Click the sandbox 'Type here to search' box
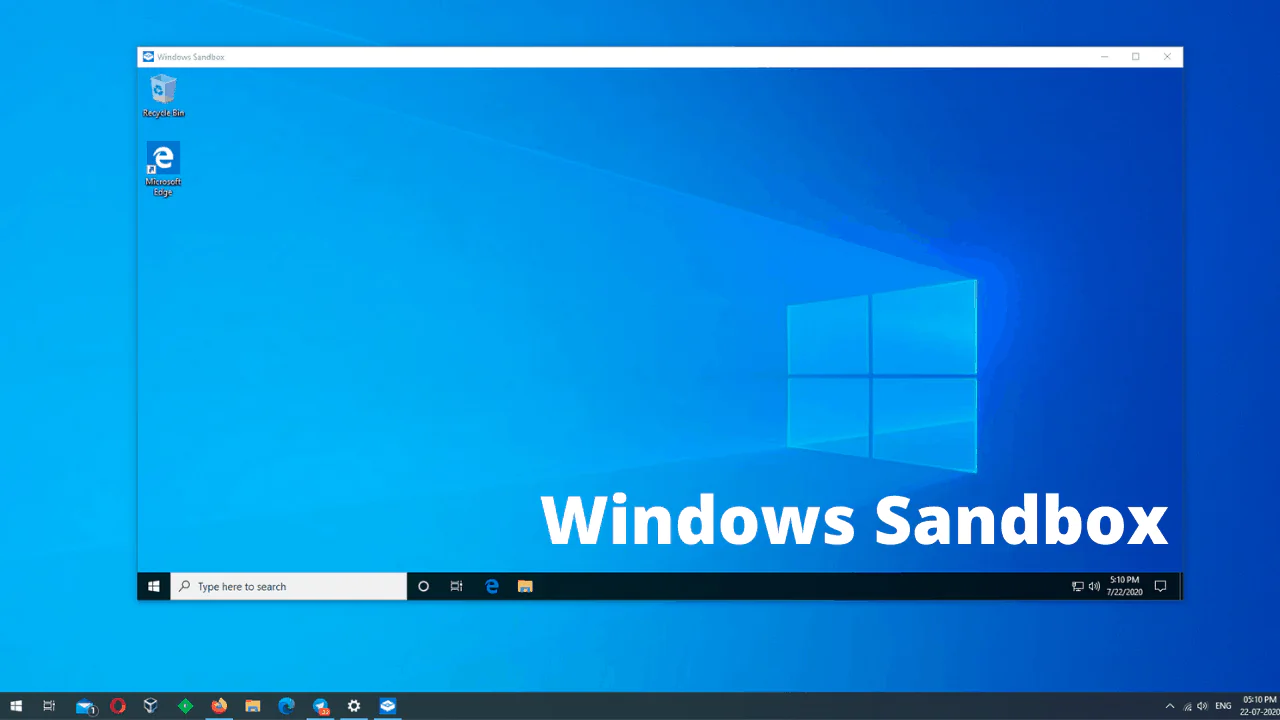The width and height of the screenshot is (1280, 720). click(x=289, y=586)
